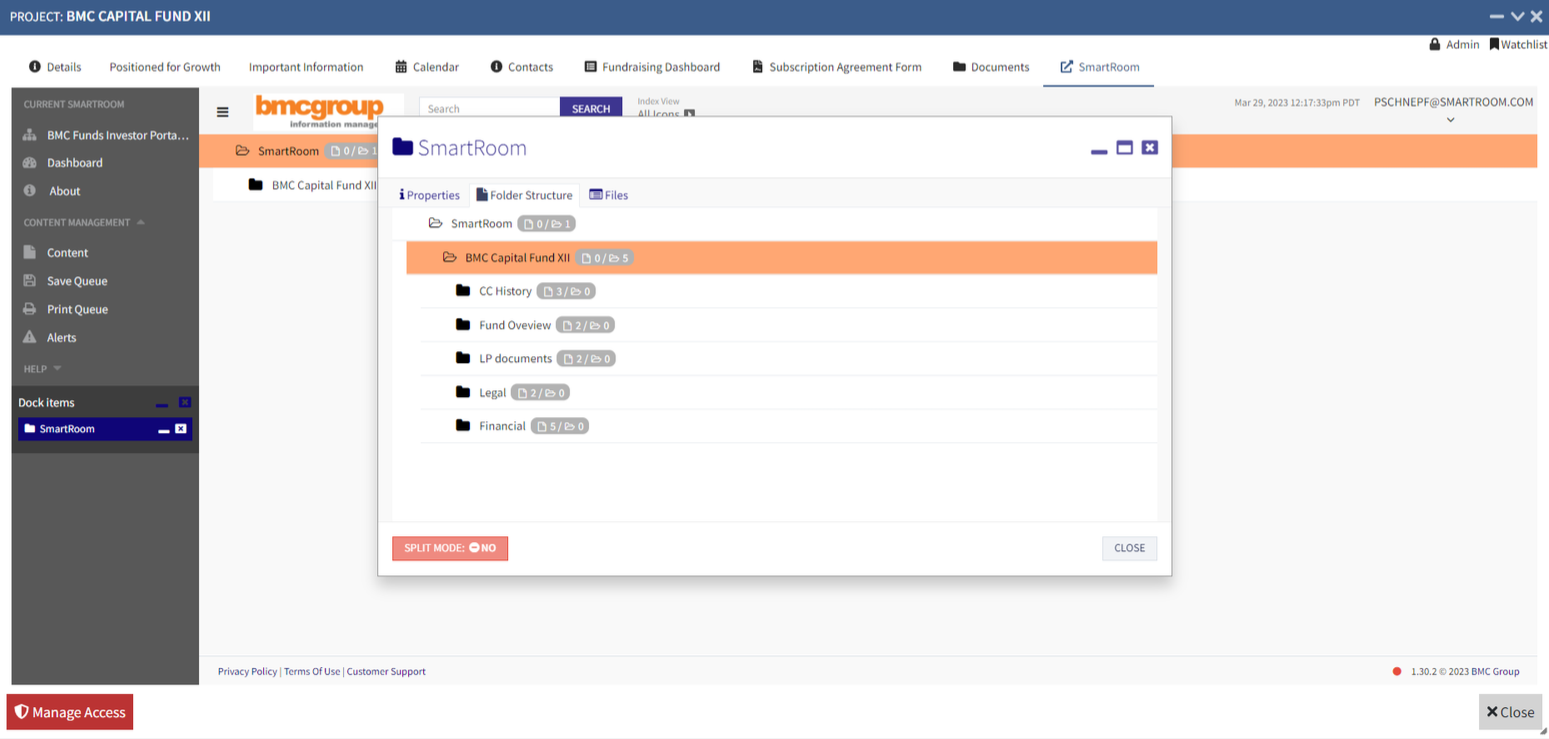The image size is (1549, 739).
Task: Click the bmcgroup logo
Action: 320,111
